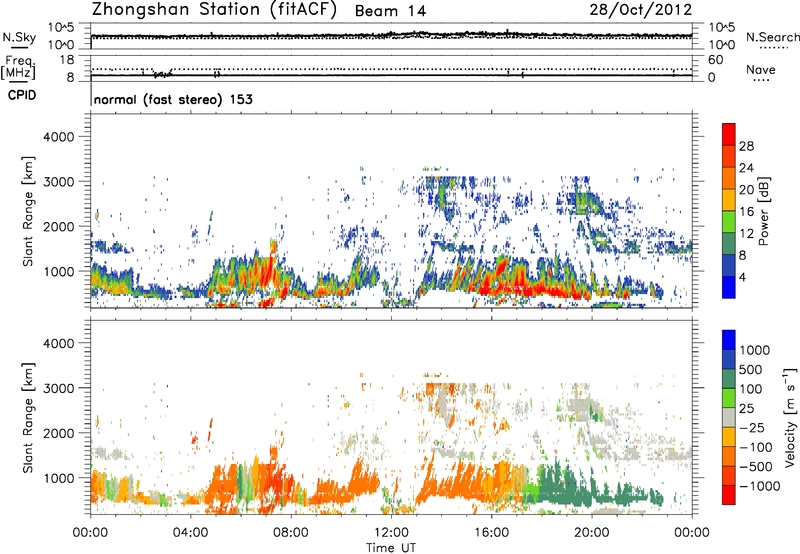This screenshot has height=554, width=800.
Task: Click the Time UT axis title
Action: (391, 548)
